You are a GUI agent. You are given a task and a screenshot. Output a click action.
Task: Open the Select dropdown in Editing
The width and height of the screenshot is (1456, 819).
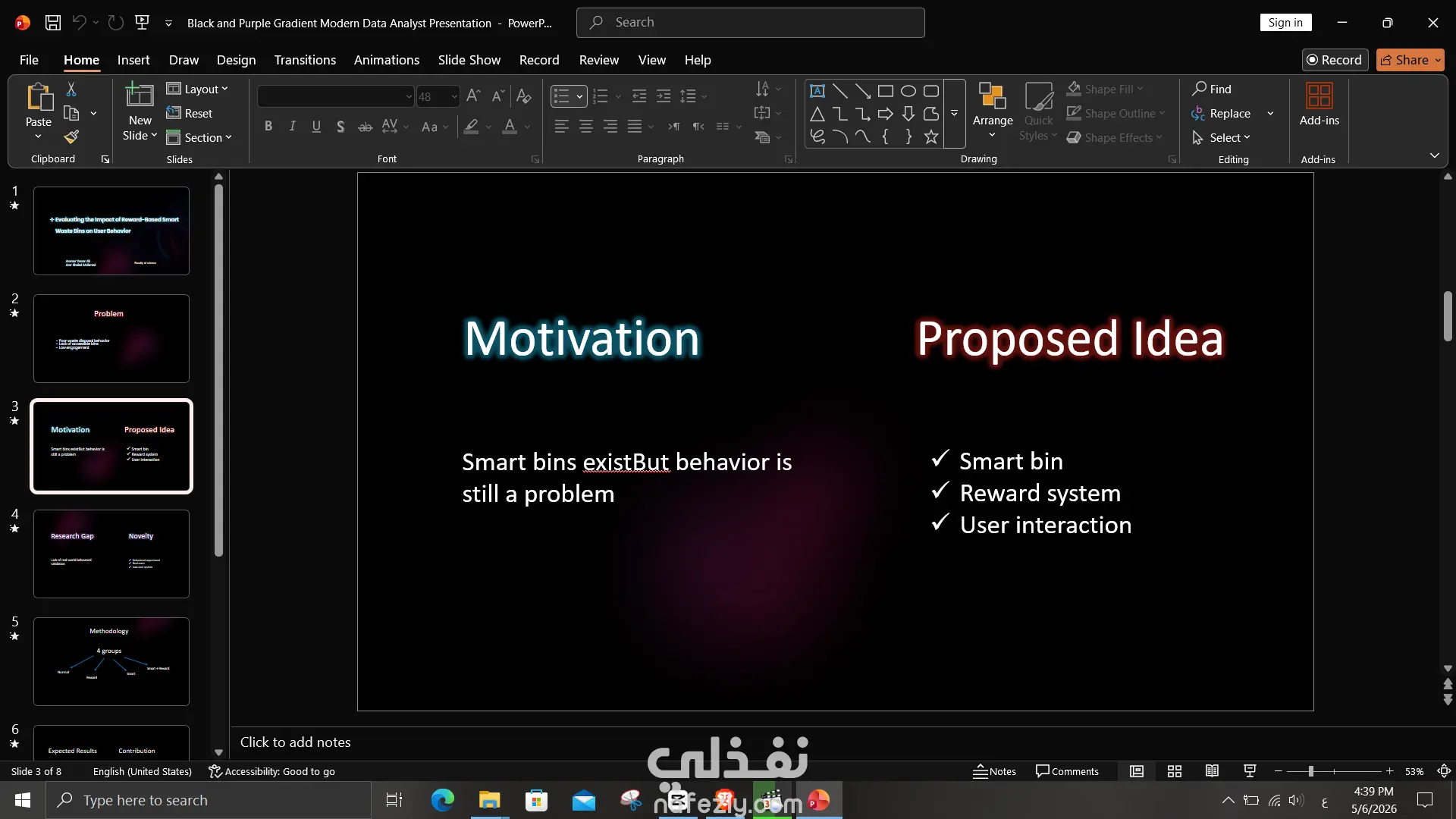(1221, 137)
